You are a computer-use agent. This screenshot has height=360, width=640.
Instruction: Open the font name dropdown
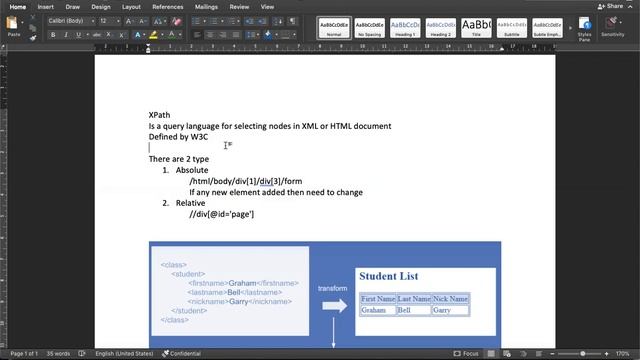pos(93,21)
